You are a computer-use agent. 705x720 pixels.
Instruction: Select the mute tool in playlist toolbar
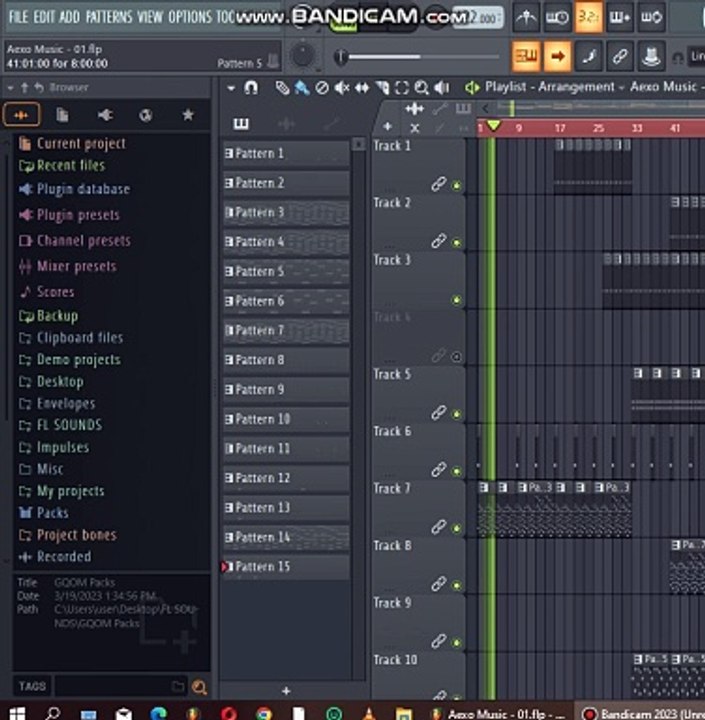pos(342,87)
